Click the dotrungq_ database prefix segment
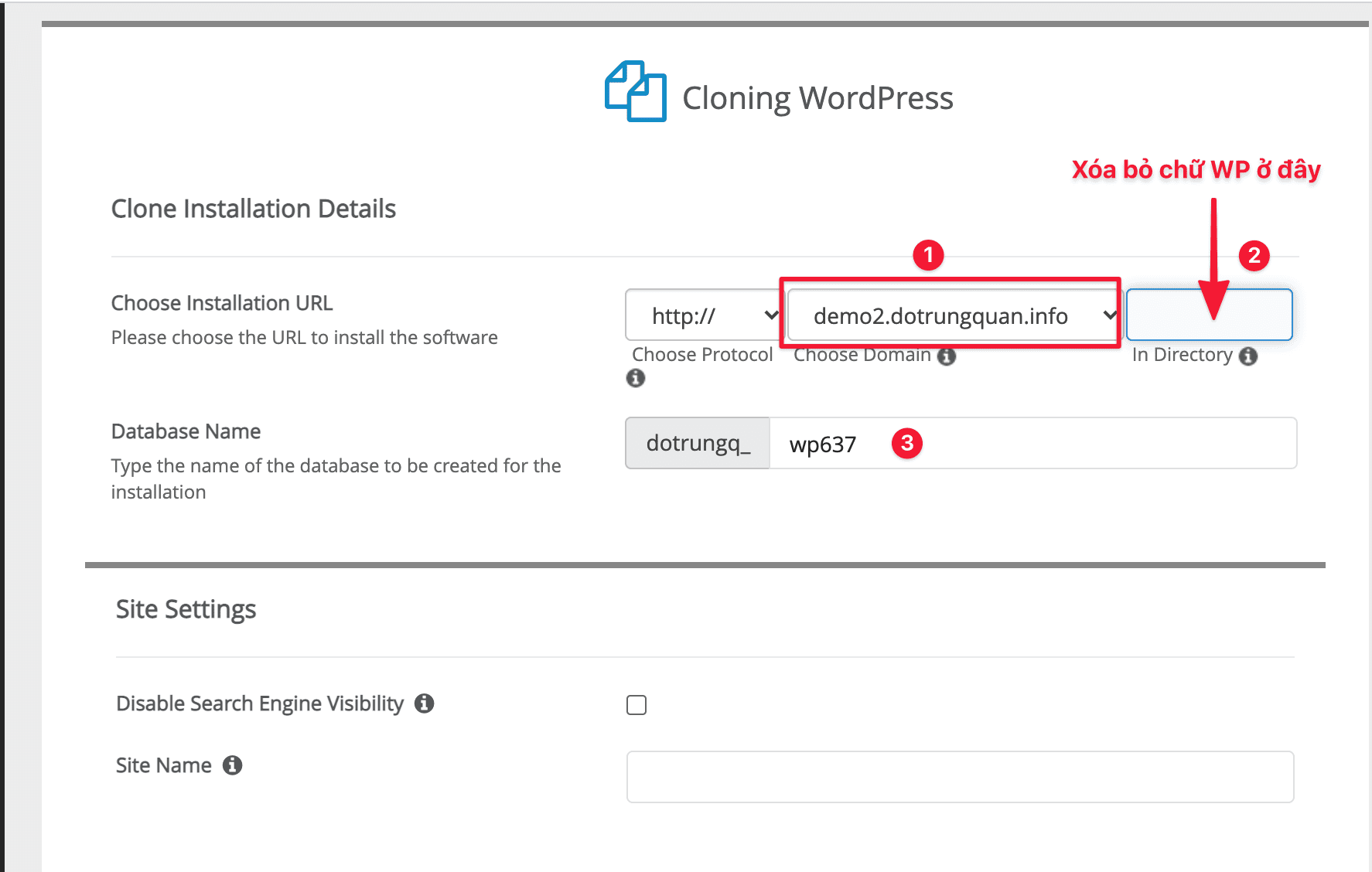 click(696, 443)
